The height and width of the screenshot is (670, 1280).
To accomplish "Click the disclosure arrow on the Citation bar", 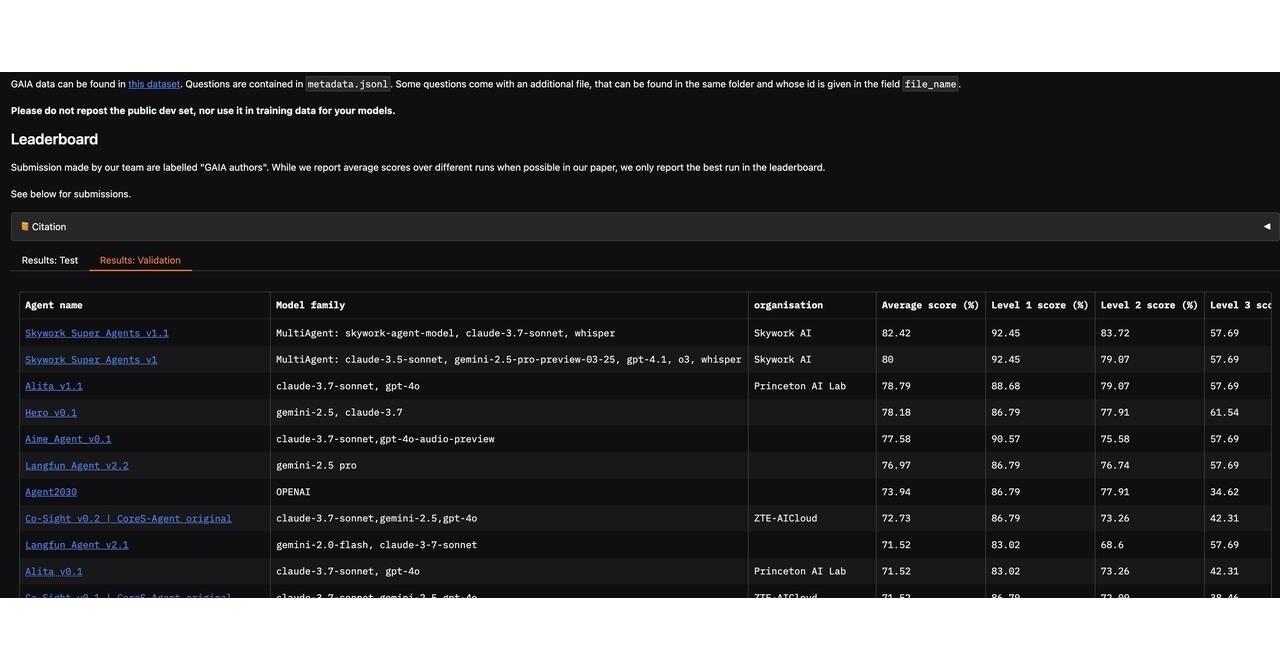I will tap(1266, 226).
